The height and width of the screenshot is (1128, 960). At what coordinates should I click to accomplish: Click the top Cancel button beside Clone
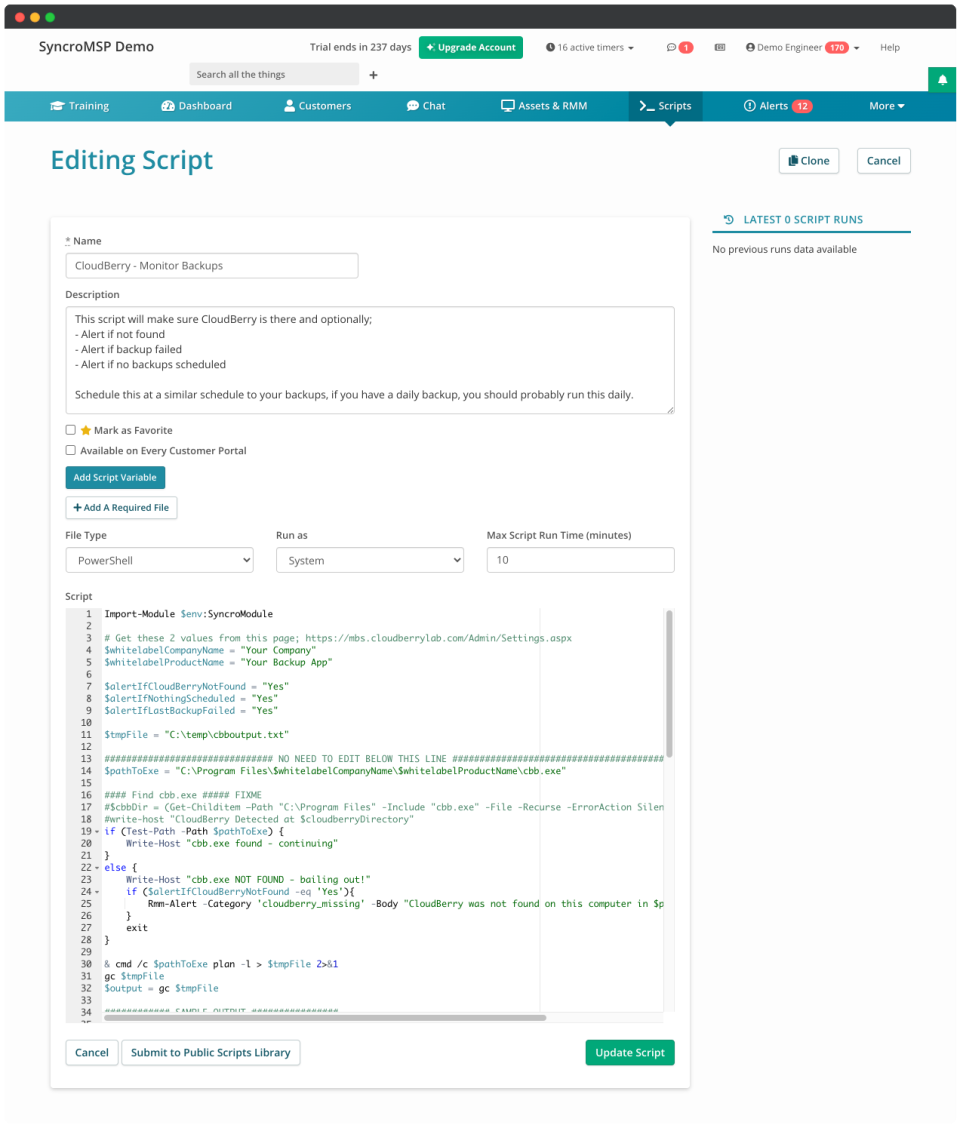[x=883, y=161]
